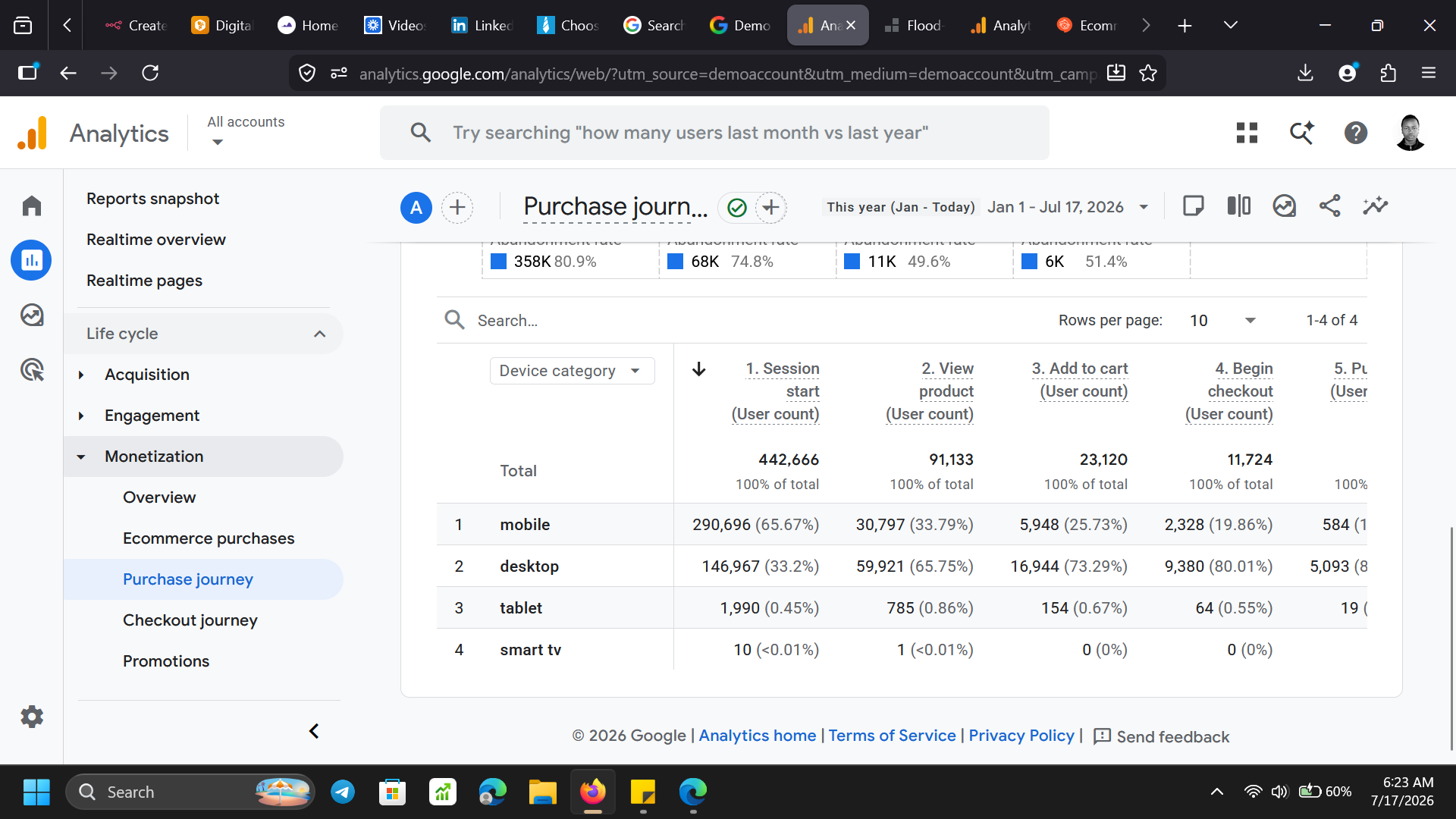Expand the Engagement section
The width and height of the screenshot is (1456, 819).
(81, 416)
